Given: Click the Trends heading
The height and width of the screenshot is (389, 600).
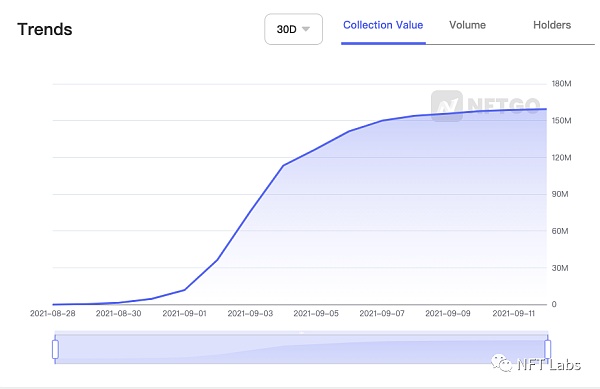Looking at the screenshot, I should click(45, 29).
